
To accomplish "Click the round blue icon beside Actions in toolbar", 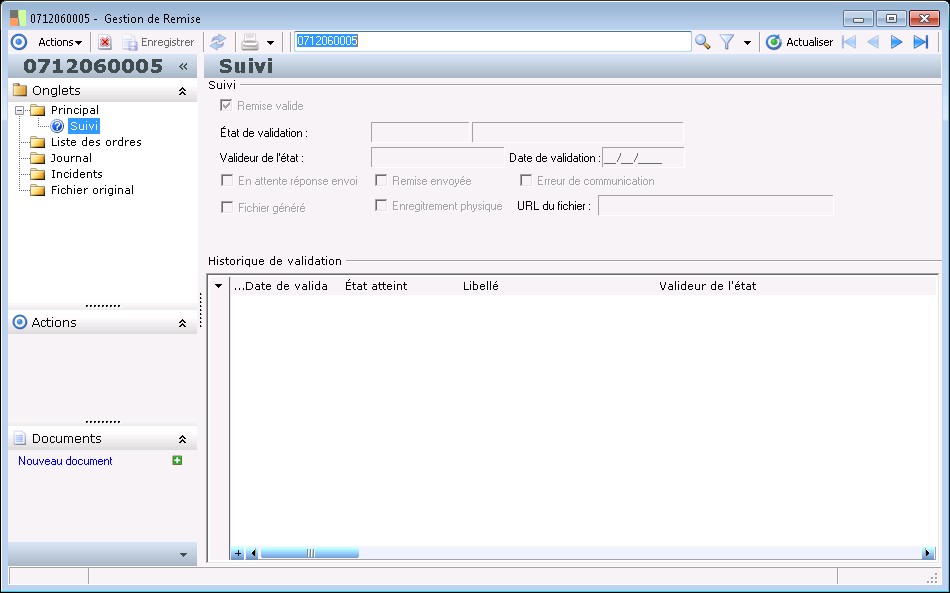I will (19, 42).
